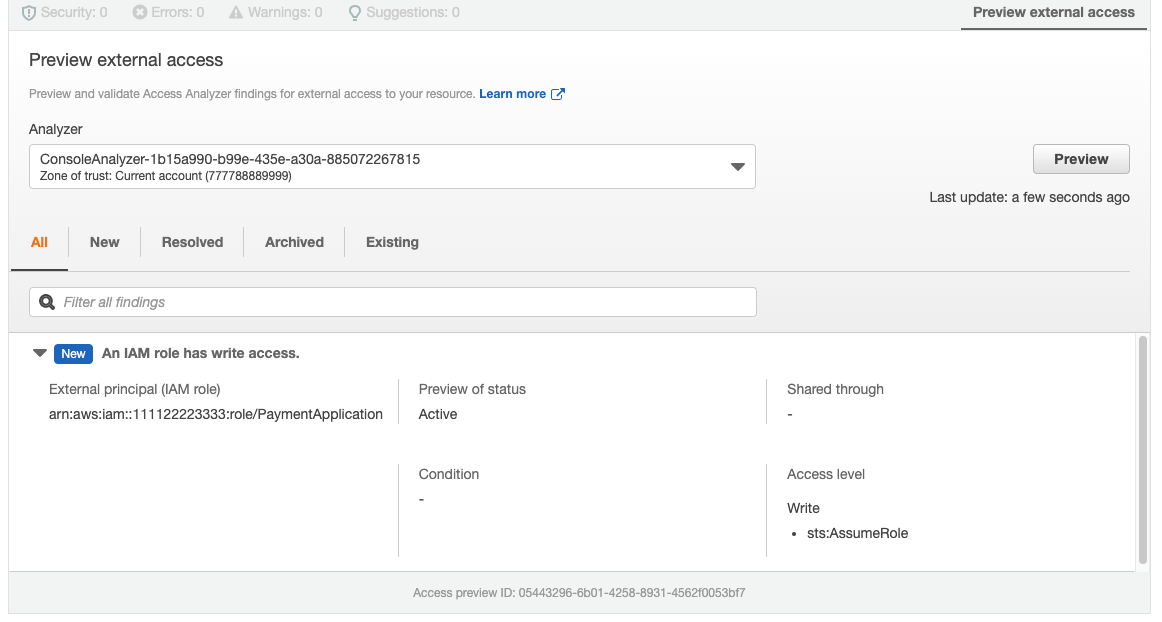Viewport: 1162px width, 622px height.
Task: Click the findings panel vertical scrollbar
Action: 1143,450
